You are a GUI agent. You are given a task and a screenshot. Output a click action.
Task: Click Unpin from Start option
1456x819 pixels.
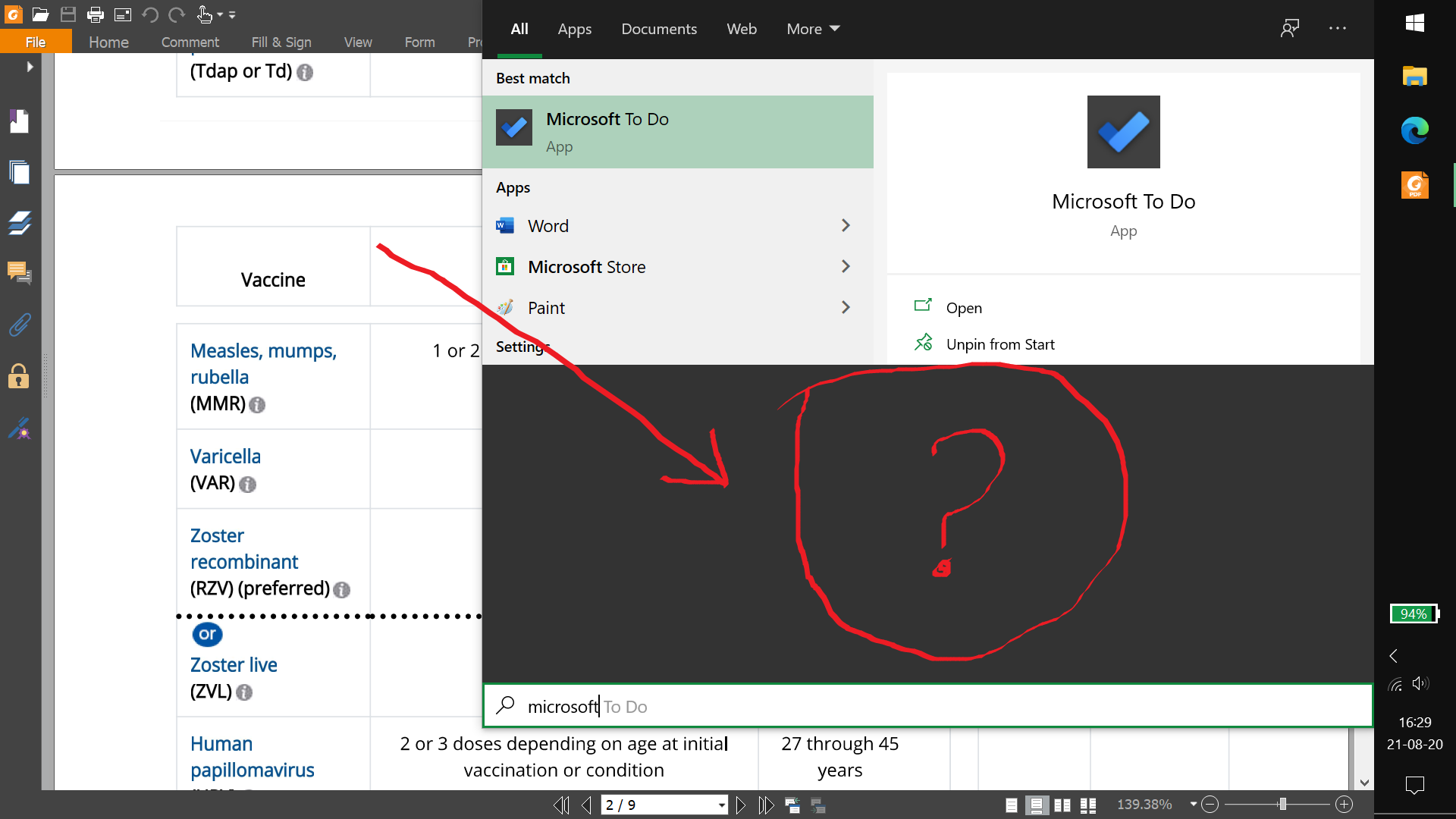click(999, 344)
